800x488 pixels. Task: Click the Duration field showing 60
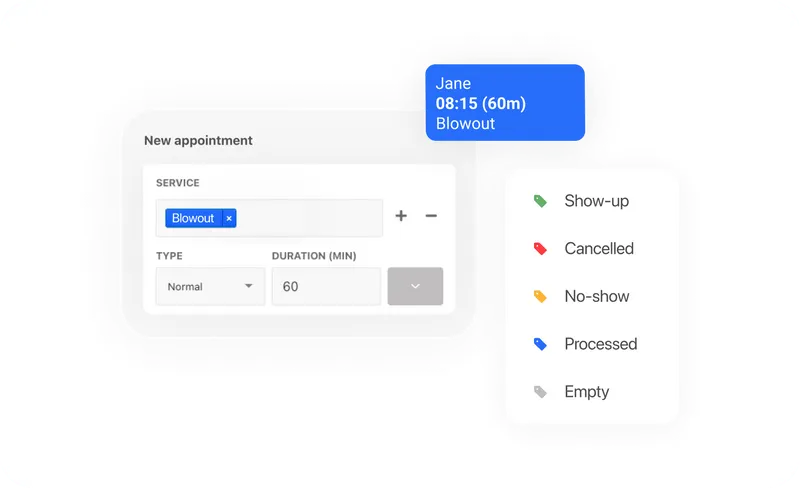(x=326, y=286)
